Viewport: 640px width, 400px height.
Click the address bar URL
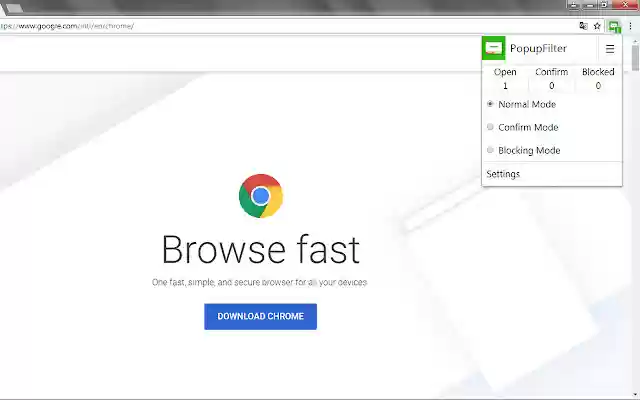point(67,26)
